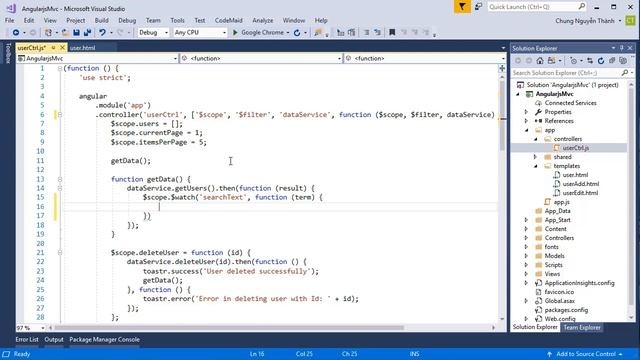Image resolution: width=640 pixels, height=360 pixels.
Task: Open the Chung Nguyễn Thành account menu
Action: (588, 21)
